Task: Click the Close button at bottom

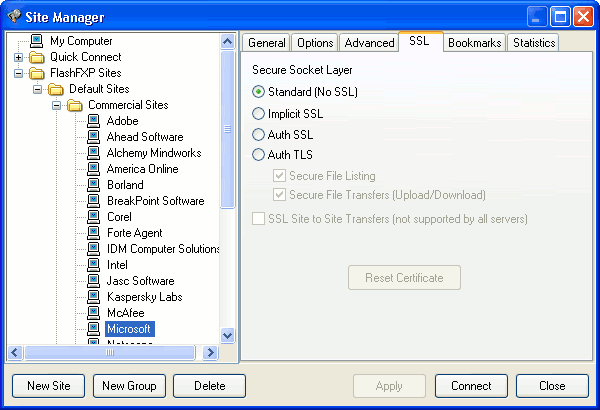Action: tap(552, 386)
